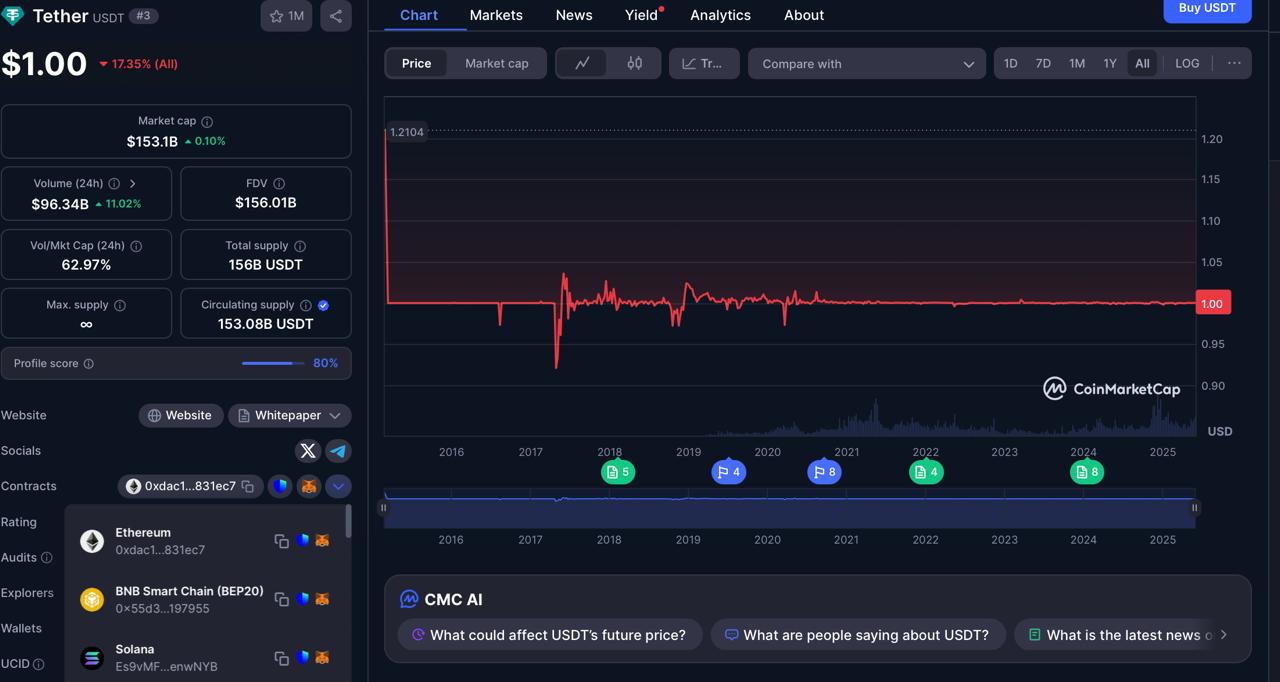Click the Buy USDT button
Image resolution: width=1280 pixels, height=682 pixels.
click(1207, 9)
